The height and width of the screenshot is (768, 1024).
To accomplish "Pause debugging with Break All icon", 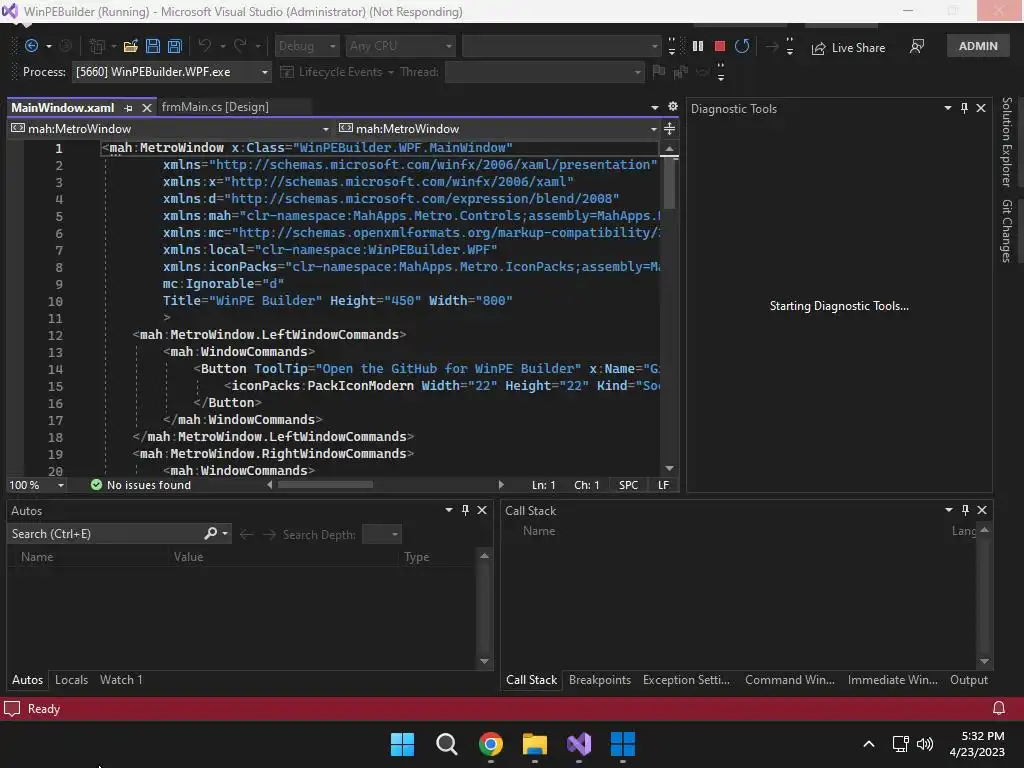I will coord(698,46).
